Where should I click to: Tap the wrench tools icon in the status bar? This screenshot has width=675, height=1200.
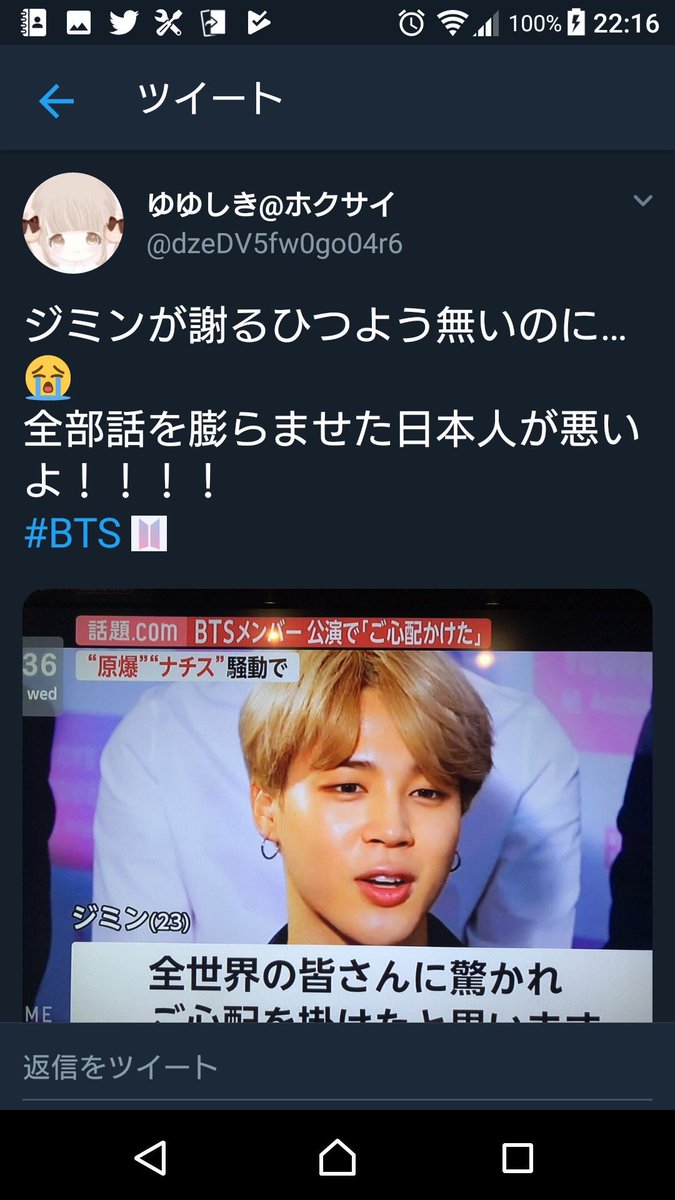pyautogui.click(x=168, y=23)
